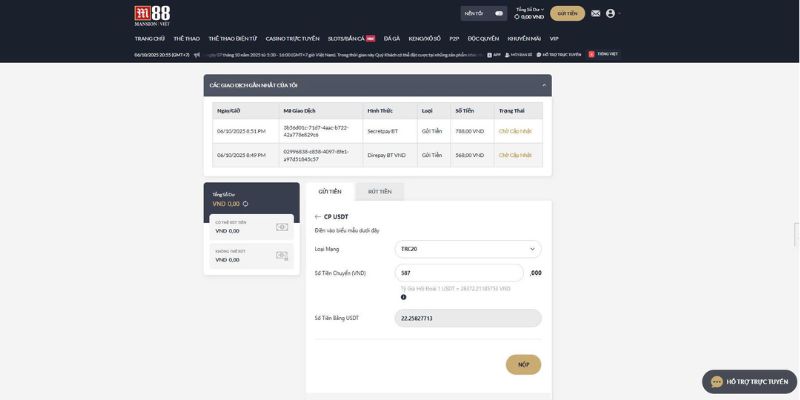This screenshot has height=400, width=800.
Task: Open the mail inbox envelope icon
Action: point(596,14)
